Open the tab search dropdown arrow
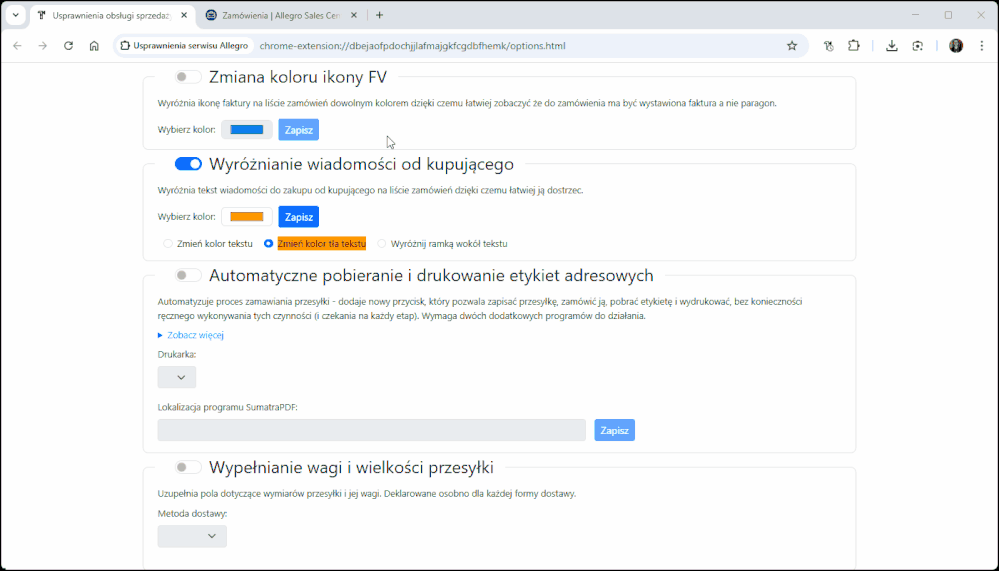 pos(15,15)
